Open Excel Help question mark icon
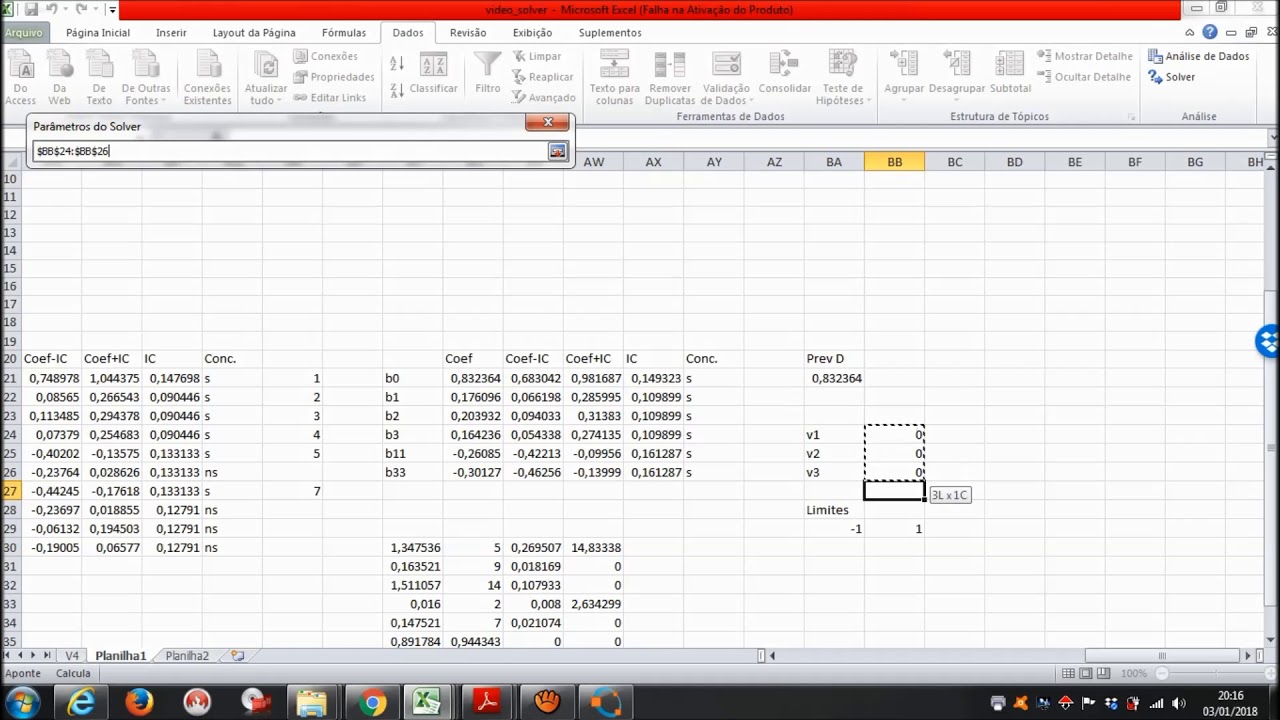The height and width of the screenshot is (720, 1280). pyautogui.click(x=1210, y=32)
